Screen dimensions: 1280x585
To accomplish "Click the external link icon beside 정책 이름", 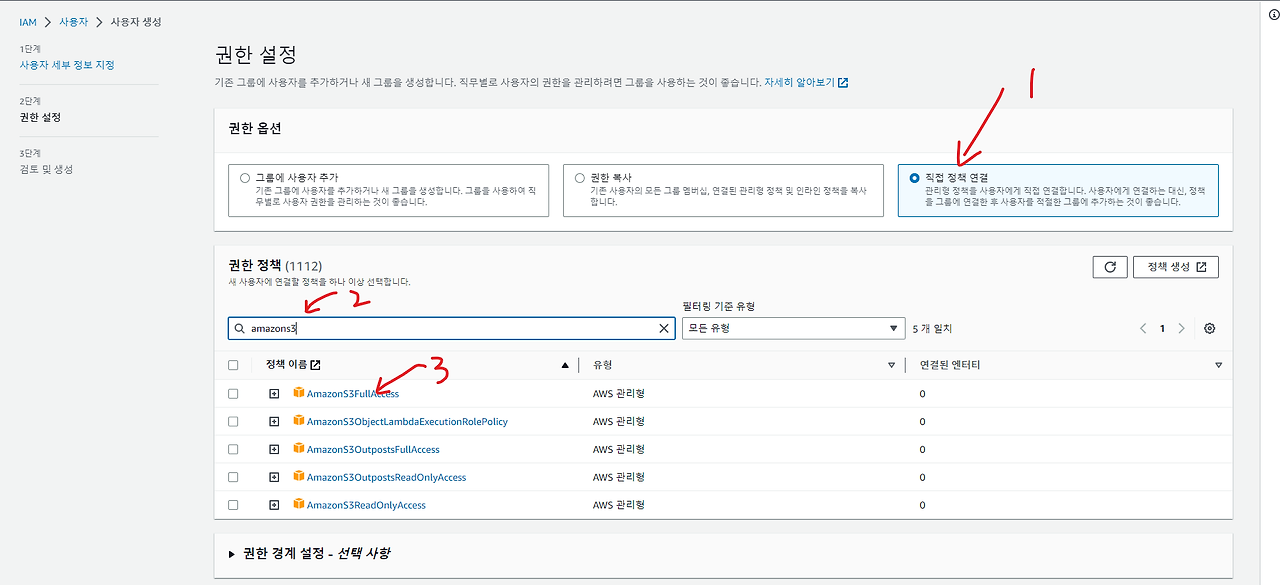I will click(316, 365).
